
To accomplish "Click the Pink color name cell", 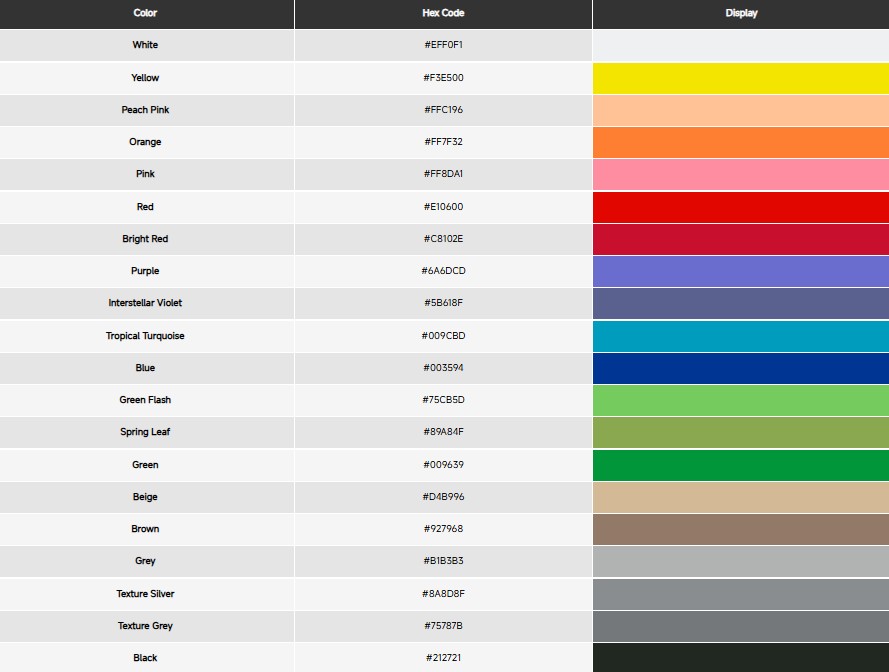I will click(x=145, y=174).
